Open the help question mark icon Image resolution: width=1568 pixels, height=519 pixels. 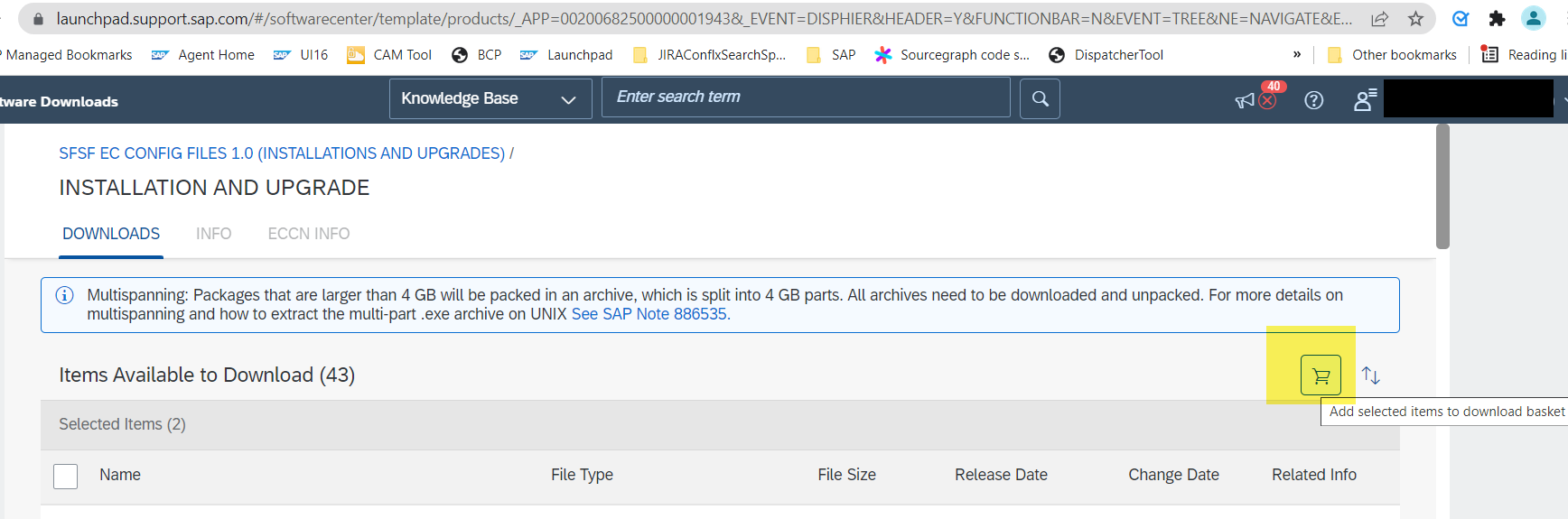tap(1314, 100)
